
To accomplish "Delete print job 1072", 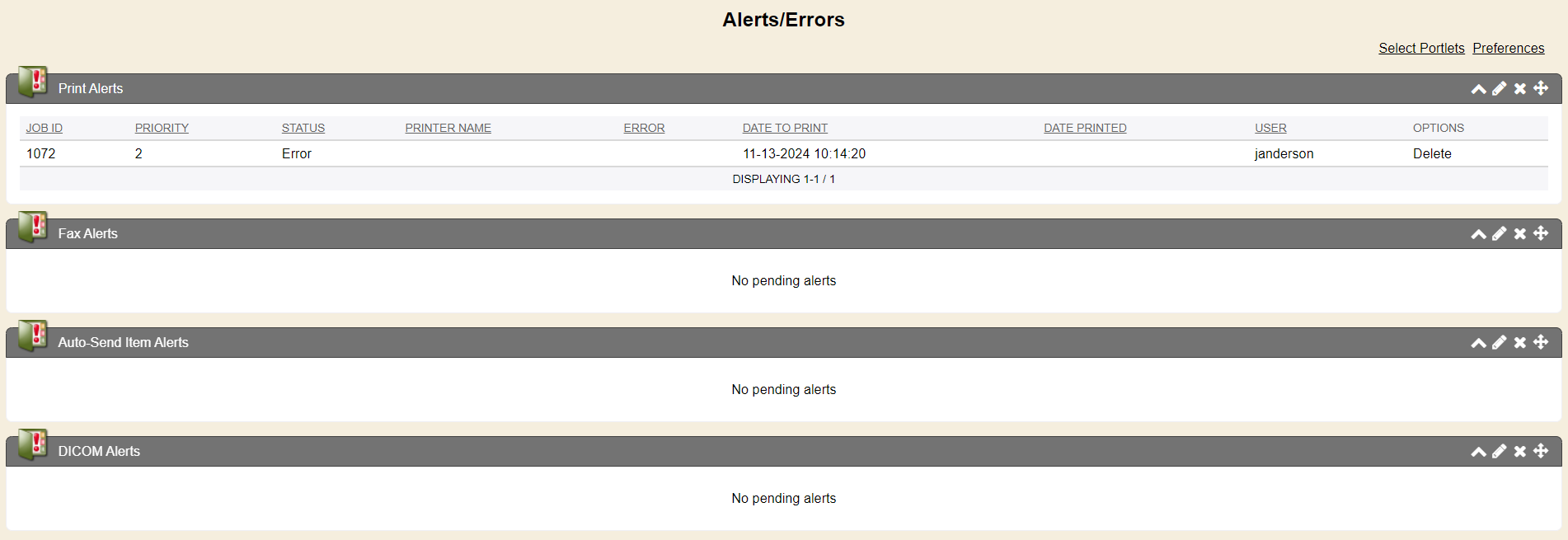I will coord(1432,153).
